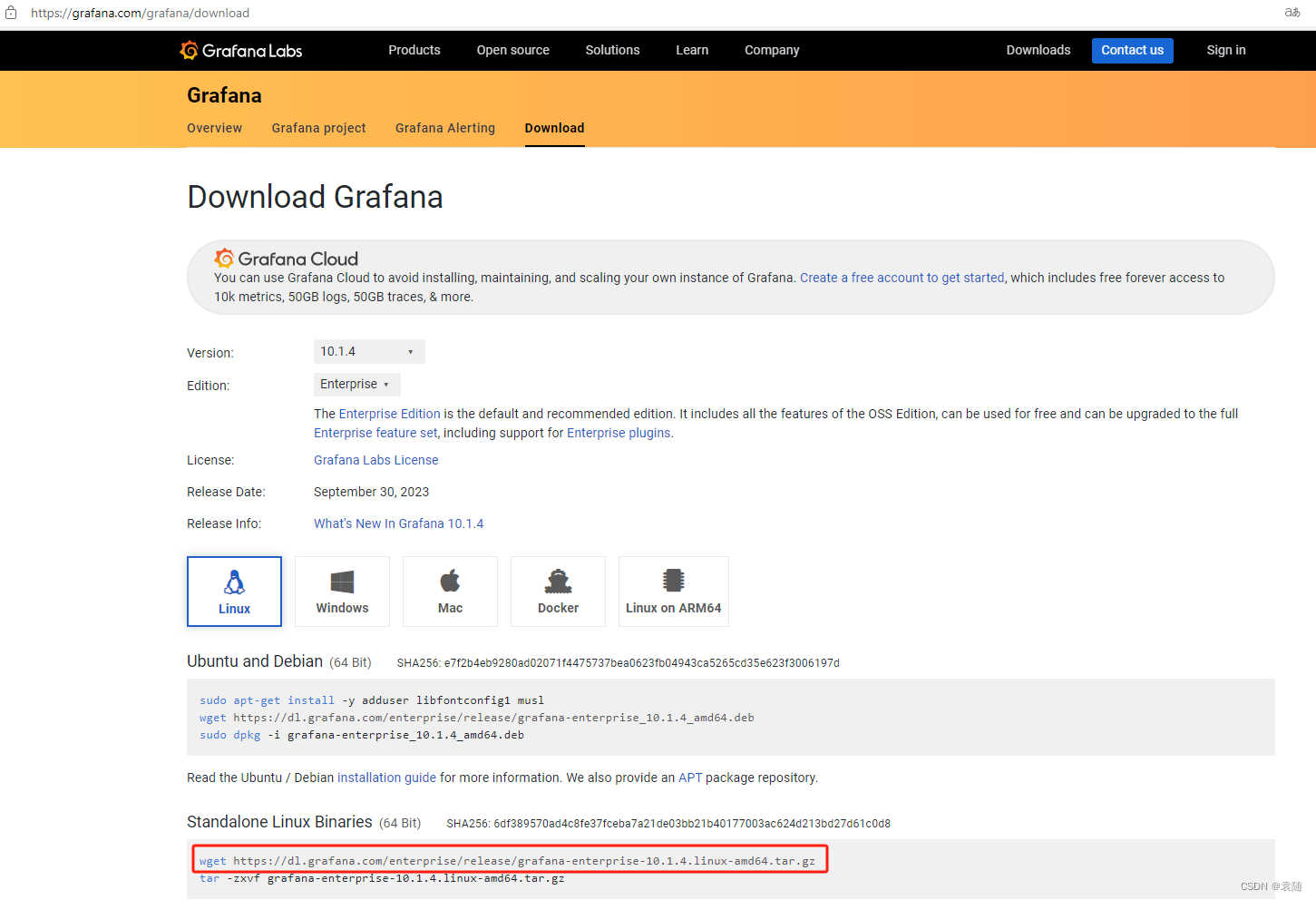Select the Docker platform icon
The height and width of the screenshot is (900, 1316).
558,591
